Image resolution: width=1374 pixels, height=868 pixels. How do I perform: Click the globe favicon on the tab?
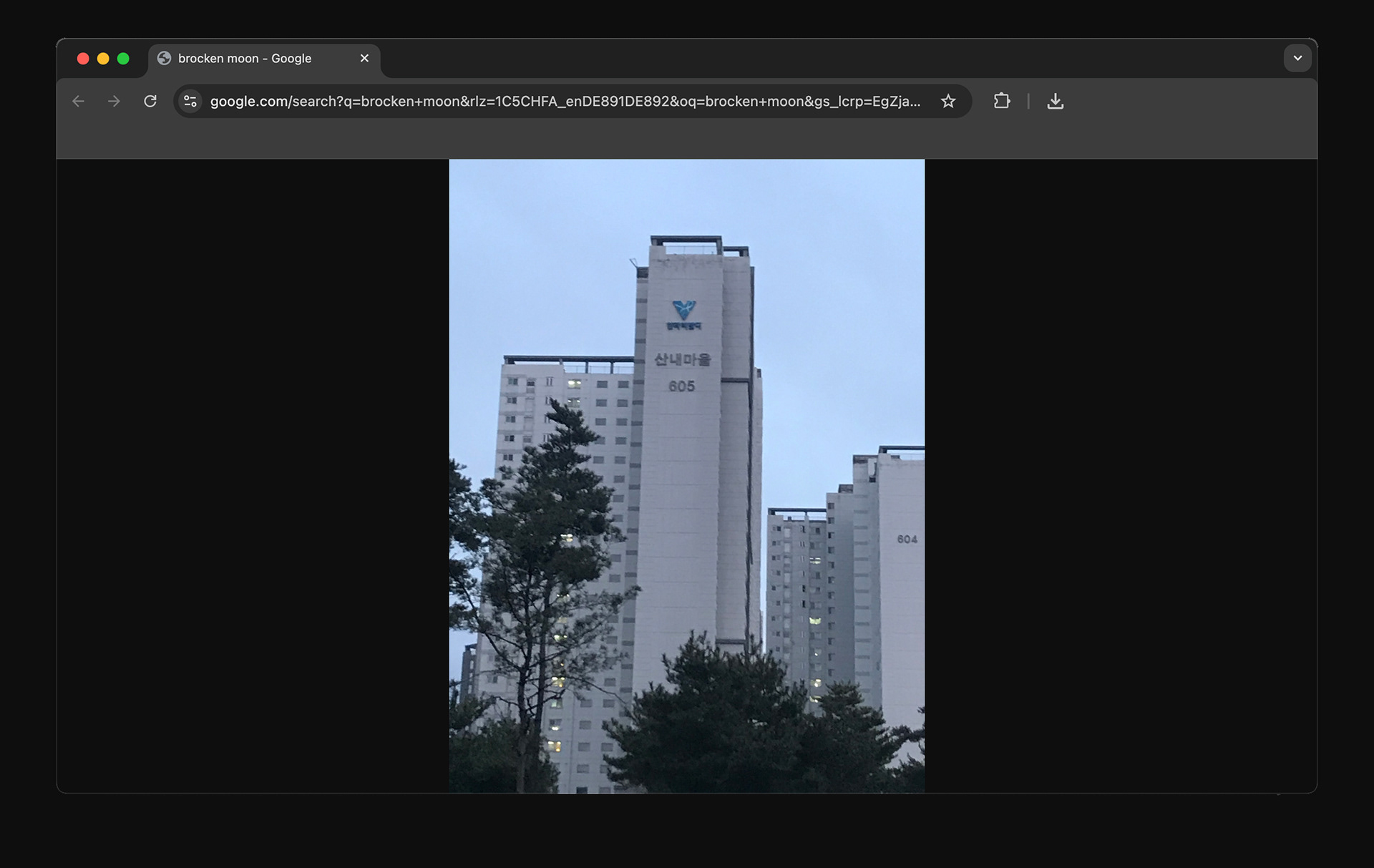coord(164,59)
